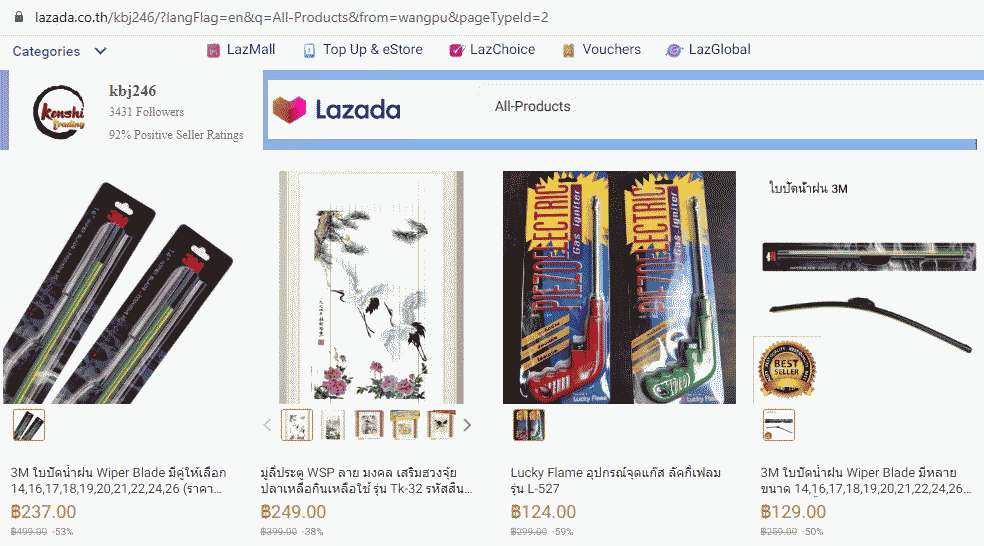
Task: Click the browser address bar URL
Action: tap(292, 18)
